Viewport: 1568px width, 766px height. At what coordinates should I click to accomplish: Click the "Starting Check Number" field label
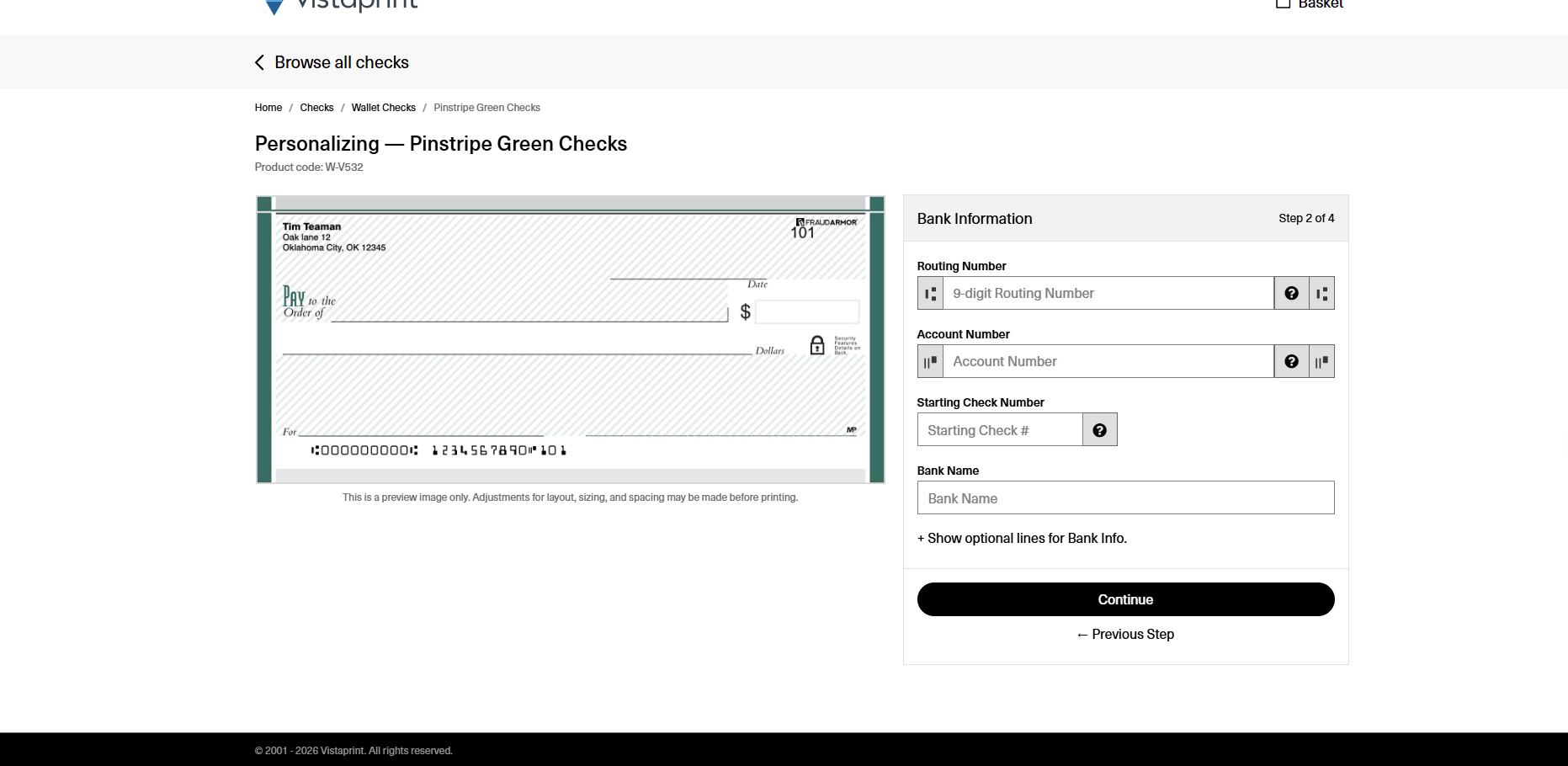[x=981, y=402]
